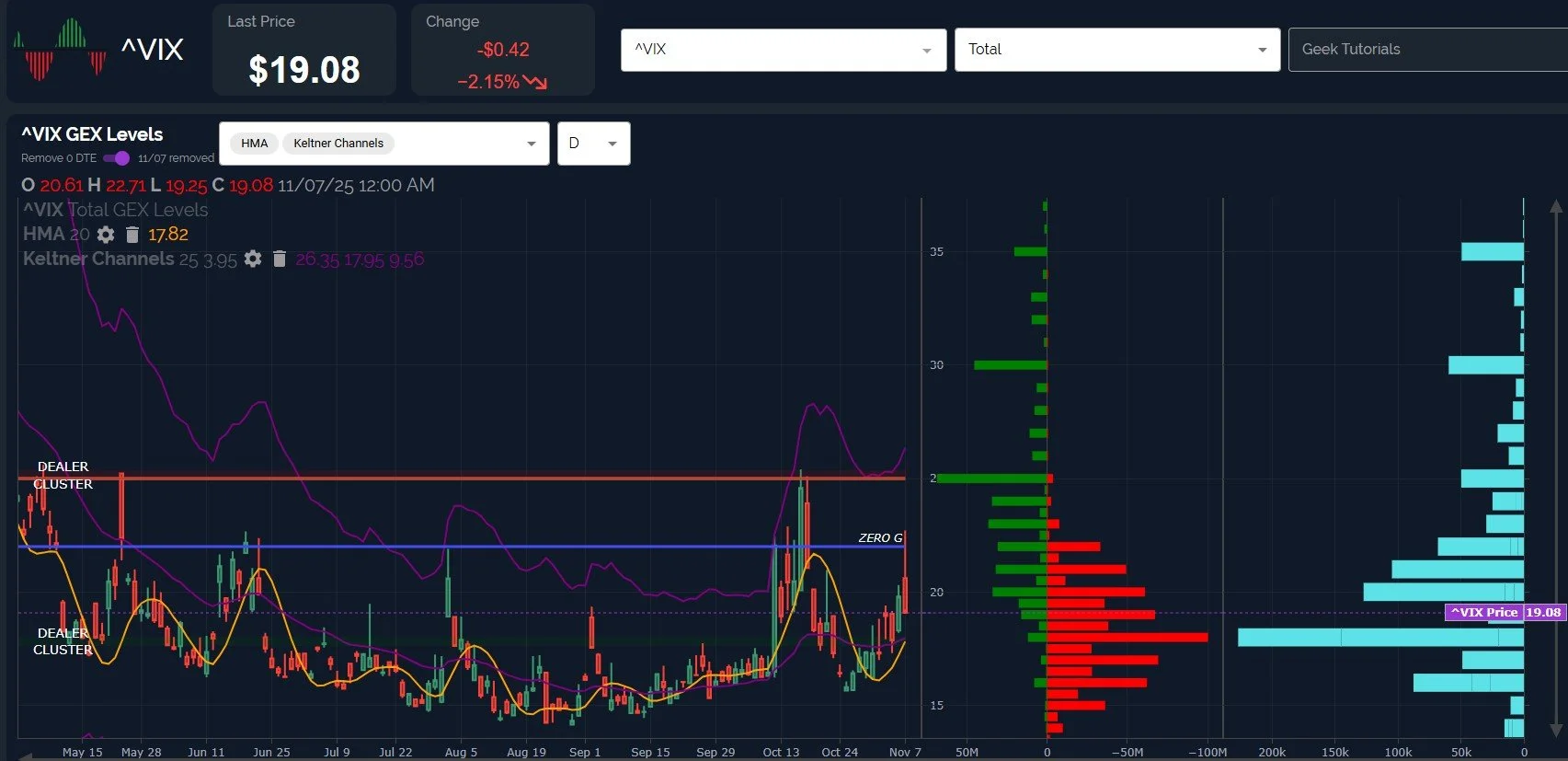Click the green GEX bar at strike 30
This screenshot has width=1568, height=761.
click(x=1011, y=365)
